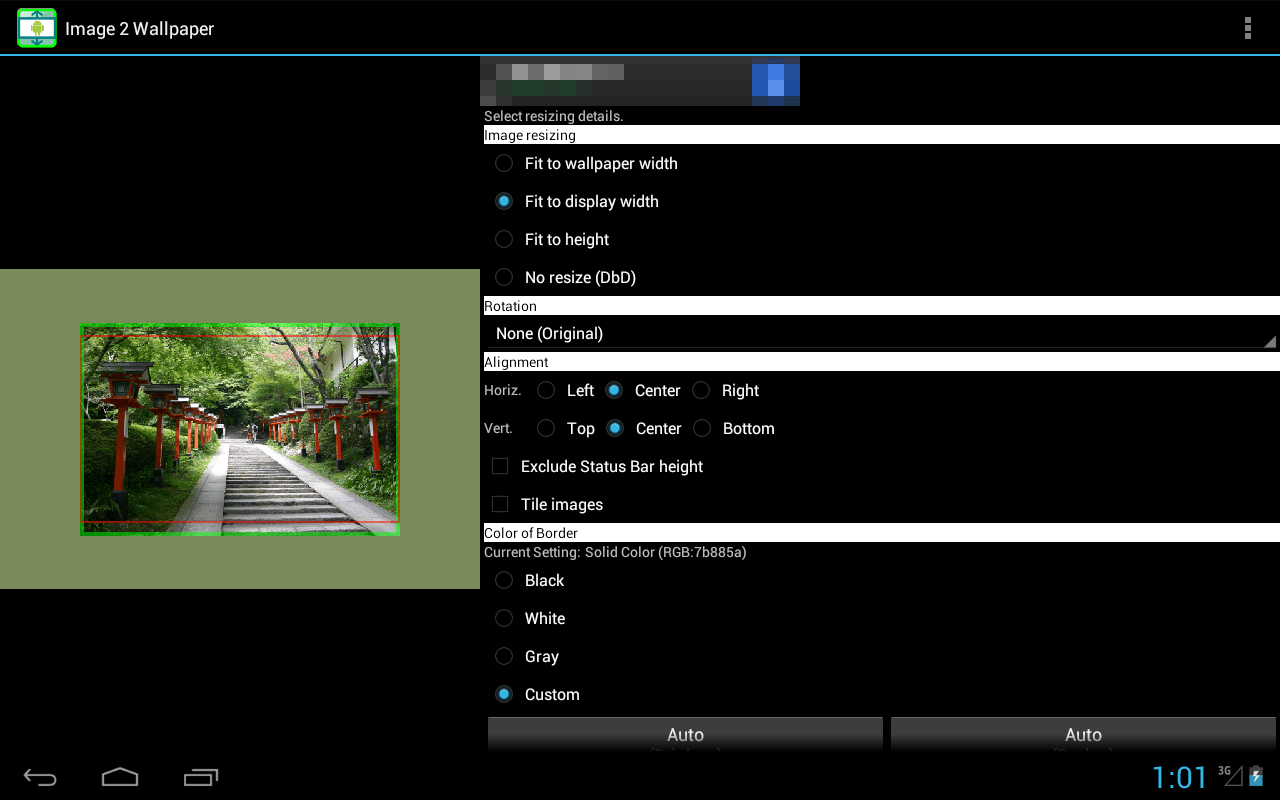Click the left Auto button
Screen dimensions: 1280x800
[x=685, y=735]
